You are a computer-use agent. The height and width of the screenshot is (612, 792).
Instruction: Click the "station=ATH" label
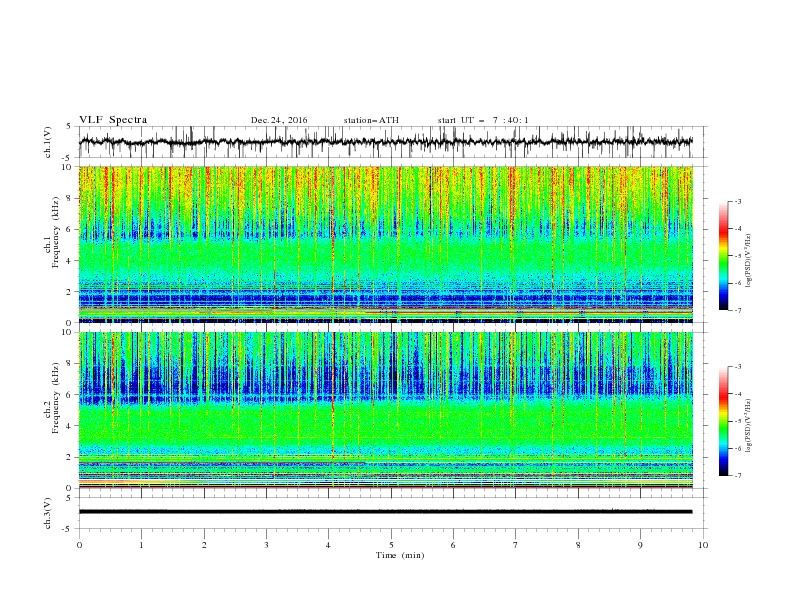click(371, 120)
